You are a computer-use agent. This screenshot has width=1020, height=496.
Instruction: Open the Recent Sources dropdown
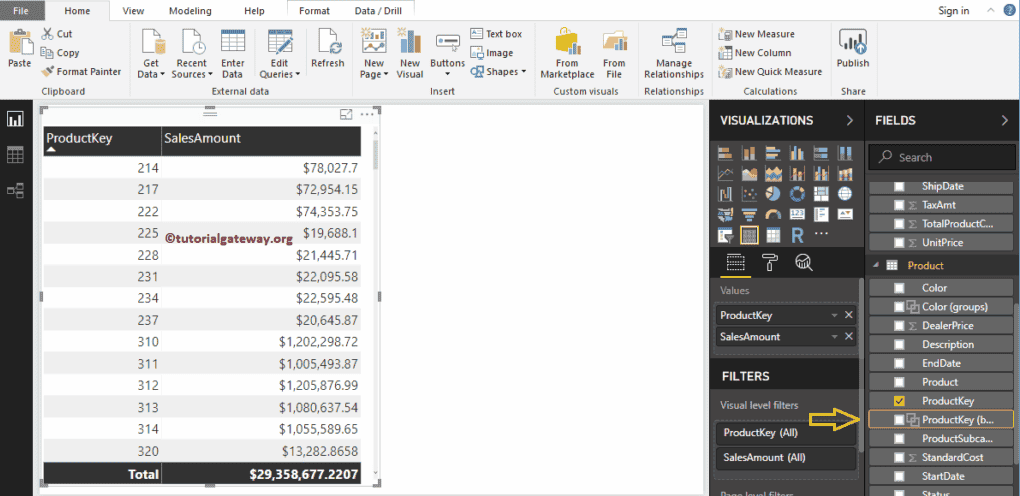[x=192, y=55]
